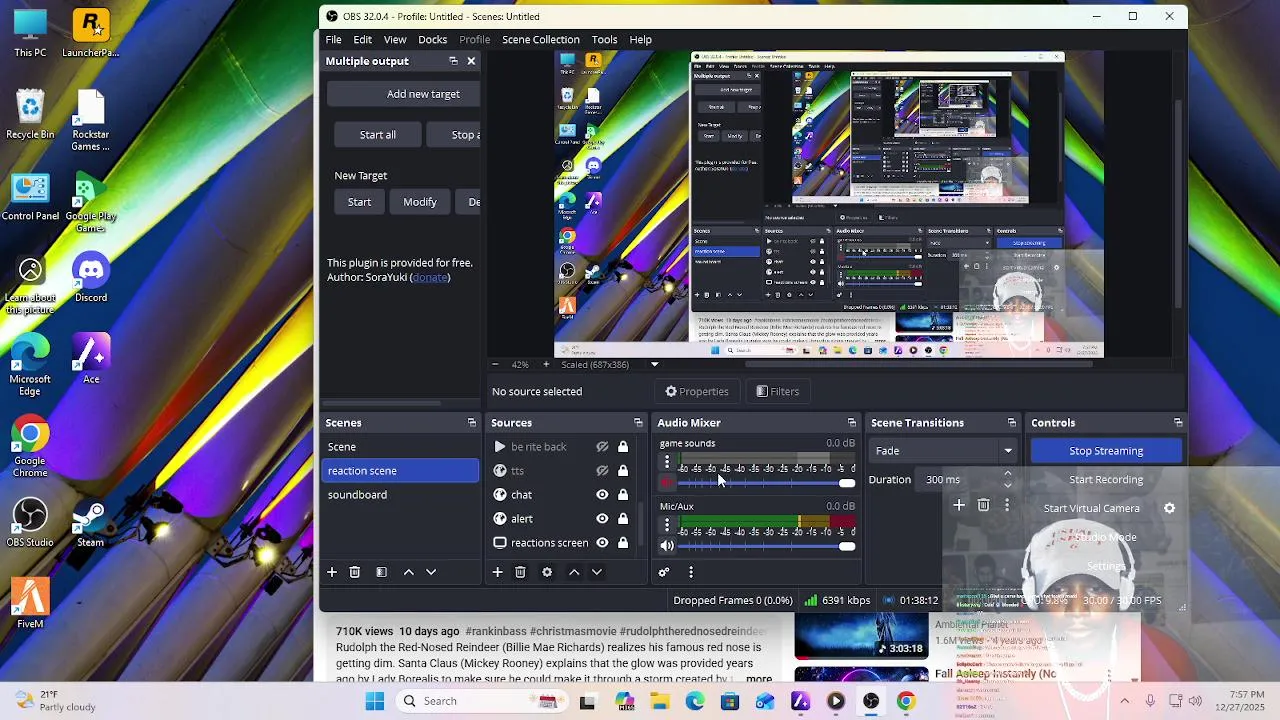This screenshot has width=1280, height=720.
Task: Move source up arrow in Sources panel
Action: coord(574,572)
